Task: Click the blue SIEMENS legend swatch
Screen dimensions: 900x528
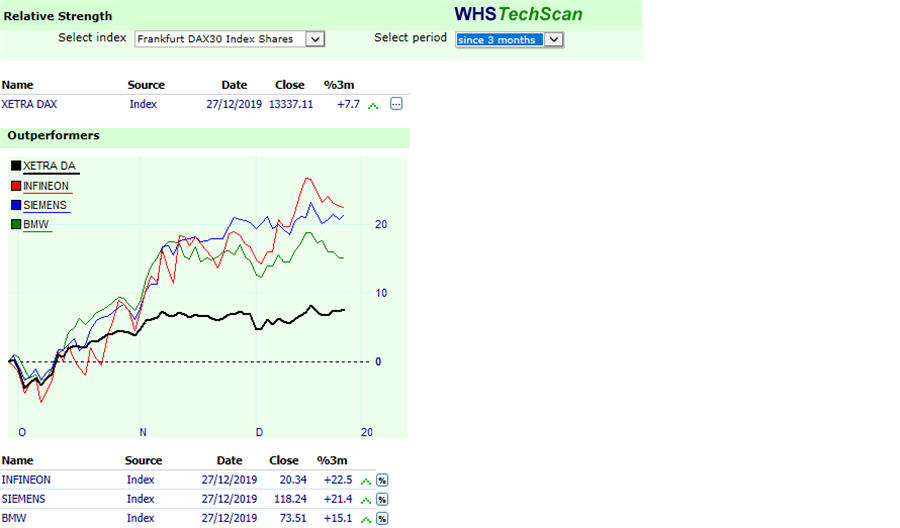Action: [x=16, y=205]
